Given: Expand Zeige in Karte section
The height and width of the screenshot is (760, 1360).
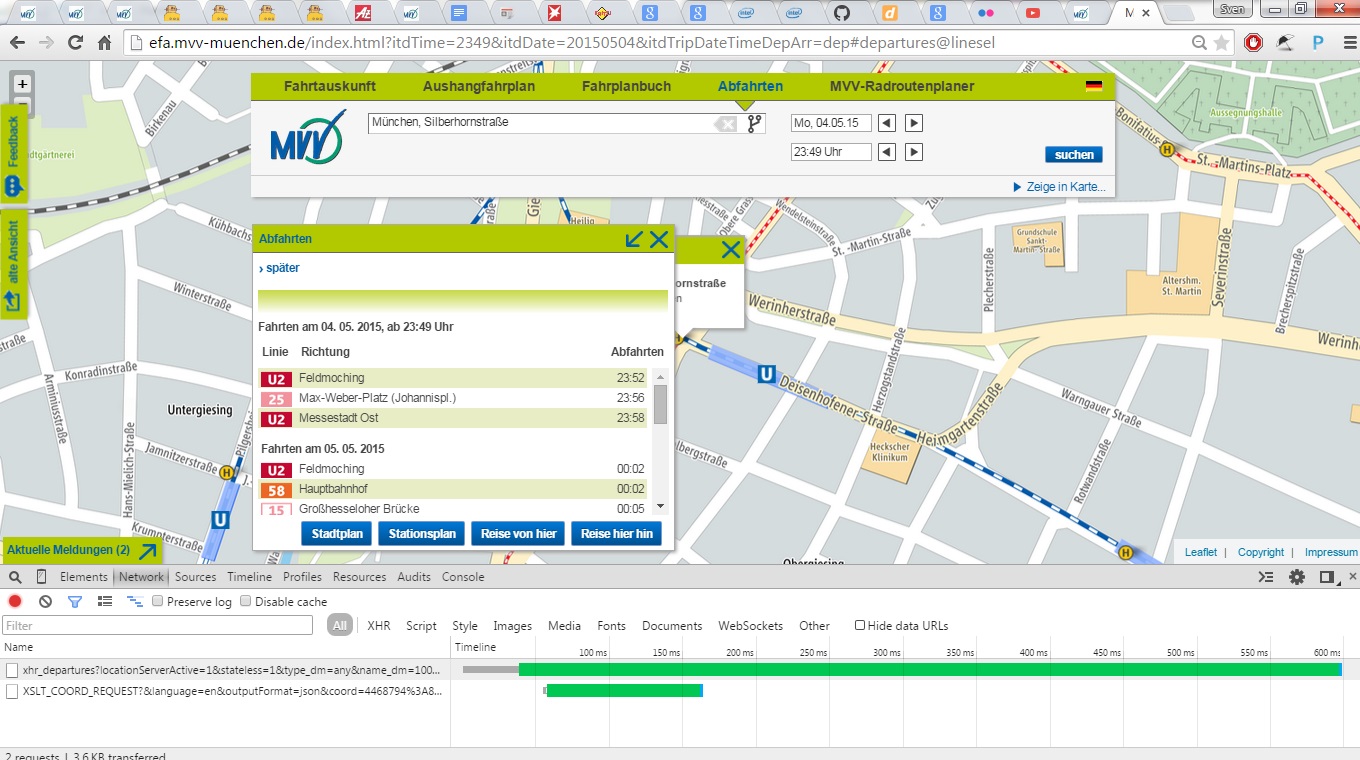Looking at the screenshot, I should coord(1059,187).
